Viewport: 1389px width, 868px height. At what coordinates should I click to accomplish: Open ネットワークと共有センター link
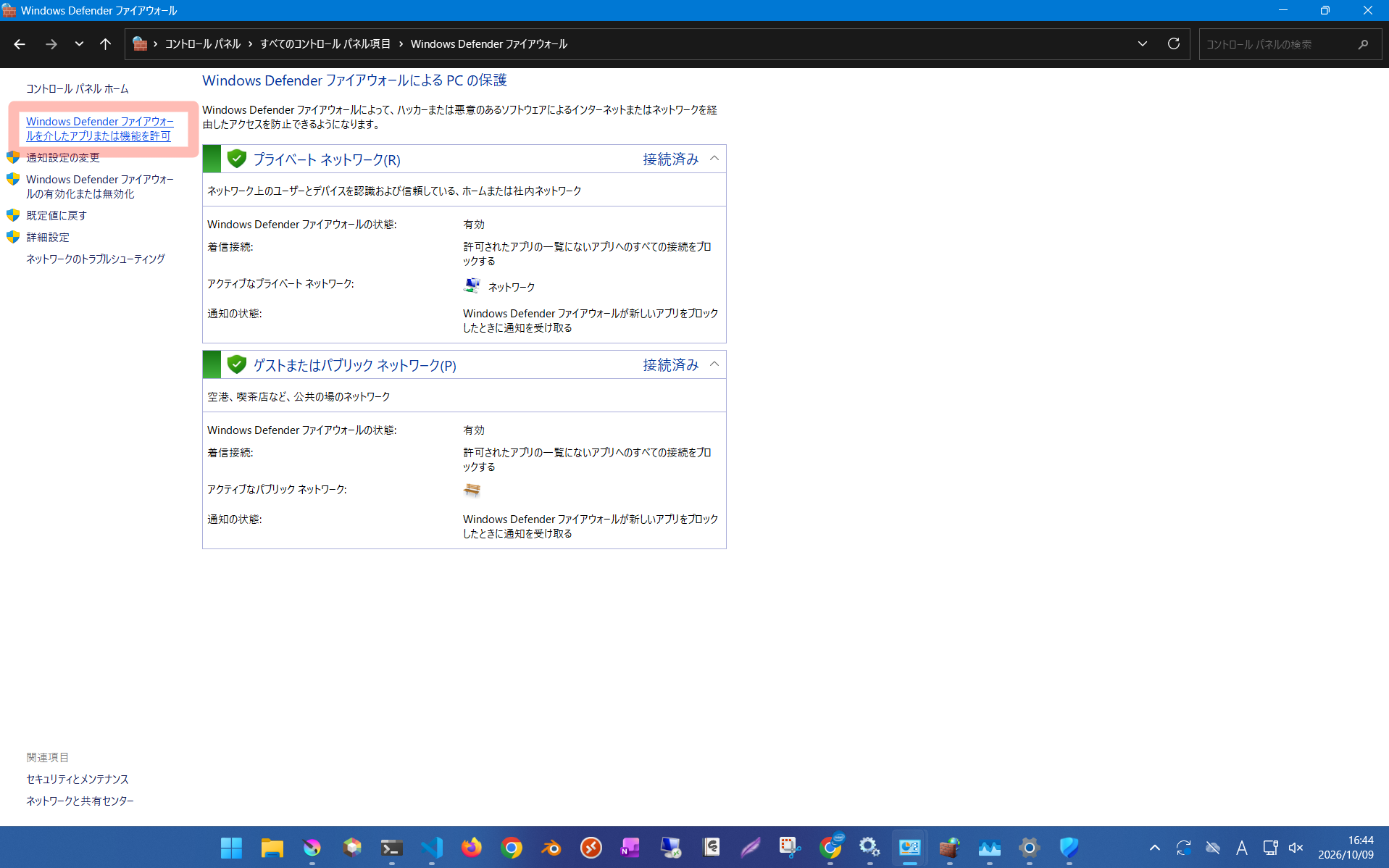pyautogui.click(x=80, y=801)
